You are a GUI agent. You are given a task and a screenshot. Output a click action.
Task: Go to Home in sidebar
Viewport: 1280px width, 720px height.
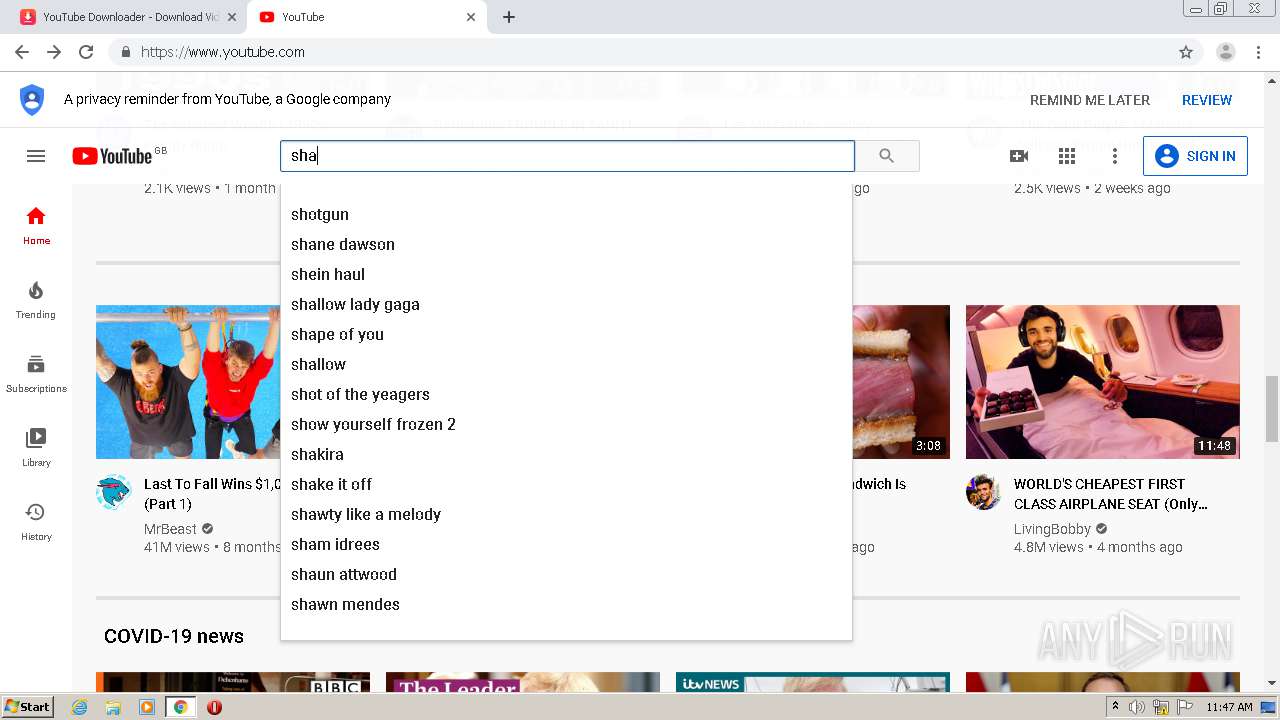[x=36, y=226]
